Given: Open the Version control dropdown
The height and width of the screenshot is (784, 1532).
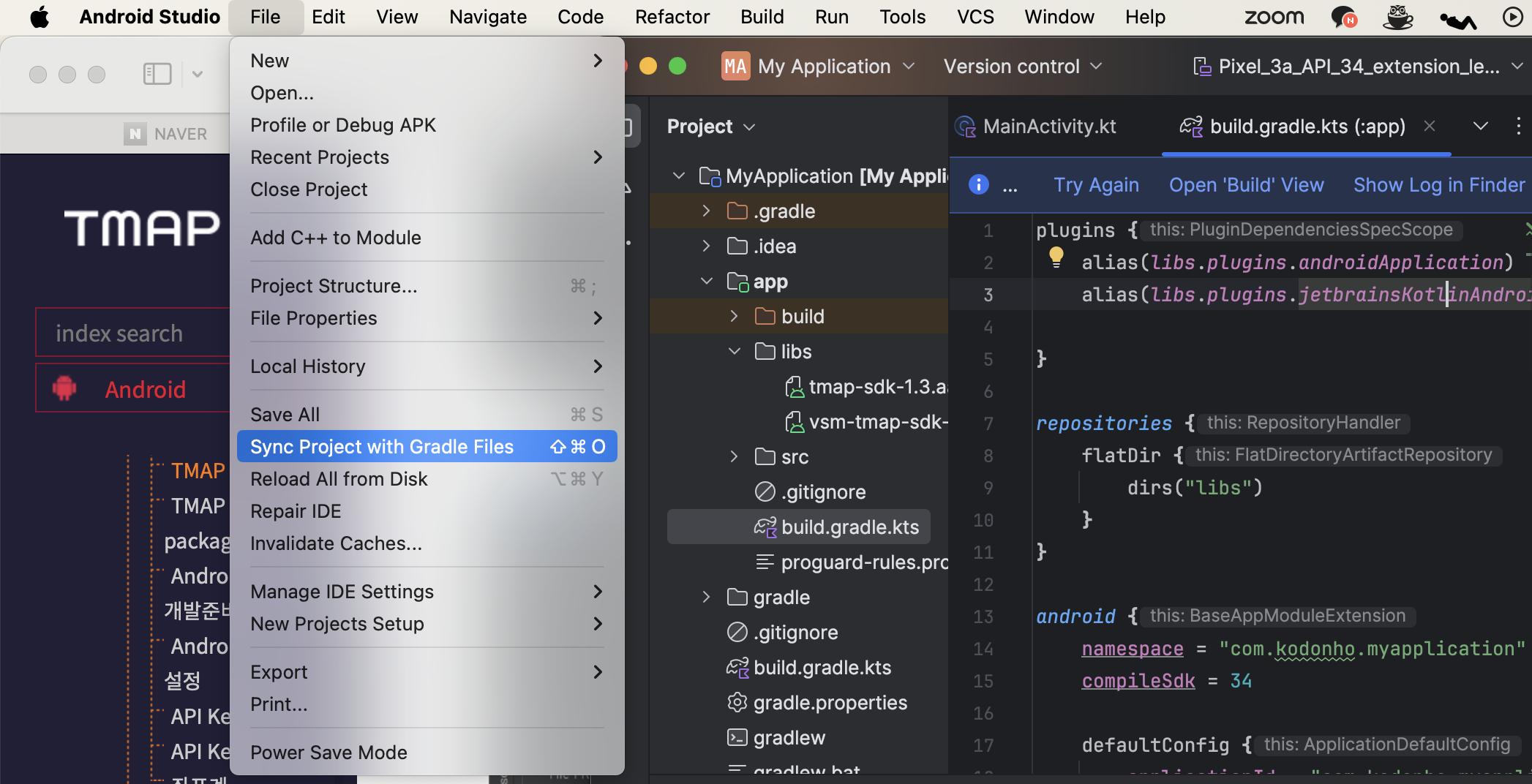Looking at the screenshot, I should tap(1022, 67).
